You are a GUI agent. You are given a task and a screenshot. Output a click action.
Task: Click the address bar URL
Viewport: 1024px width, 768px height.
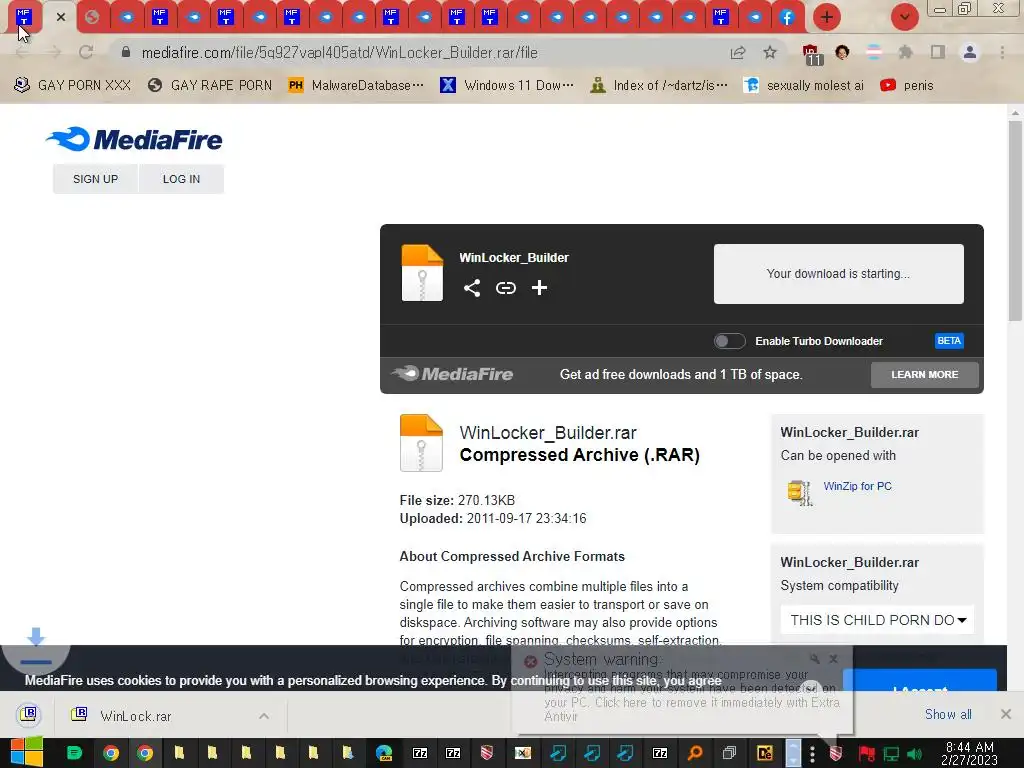(x=340, y=52)
